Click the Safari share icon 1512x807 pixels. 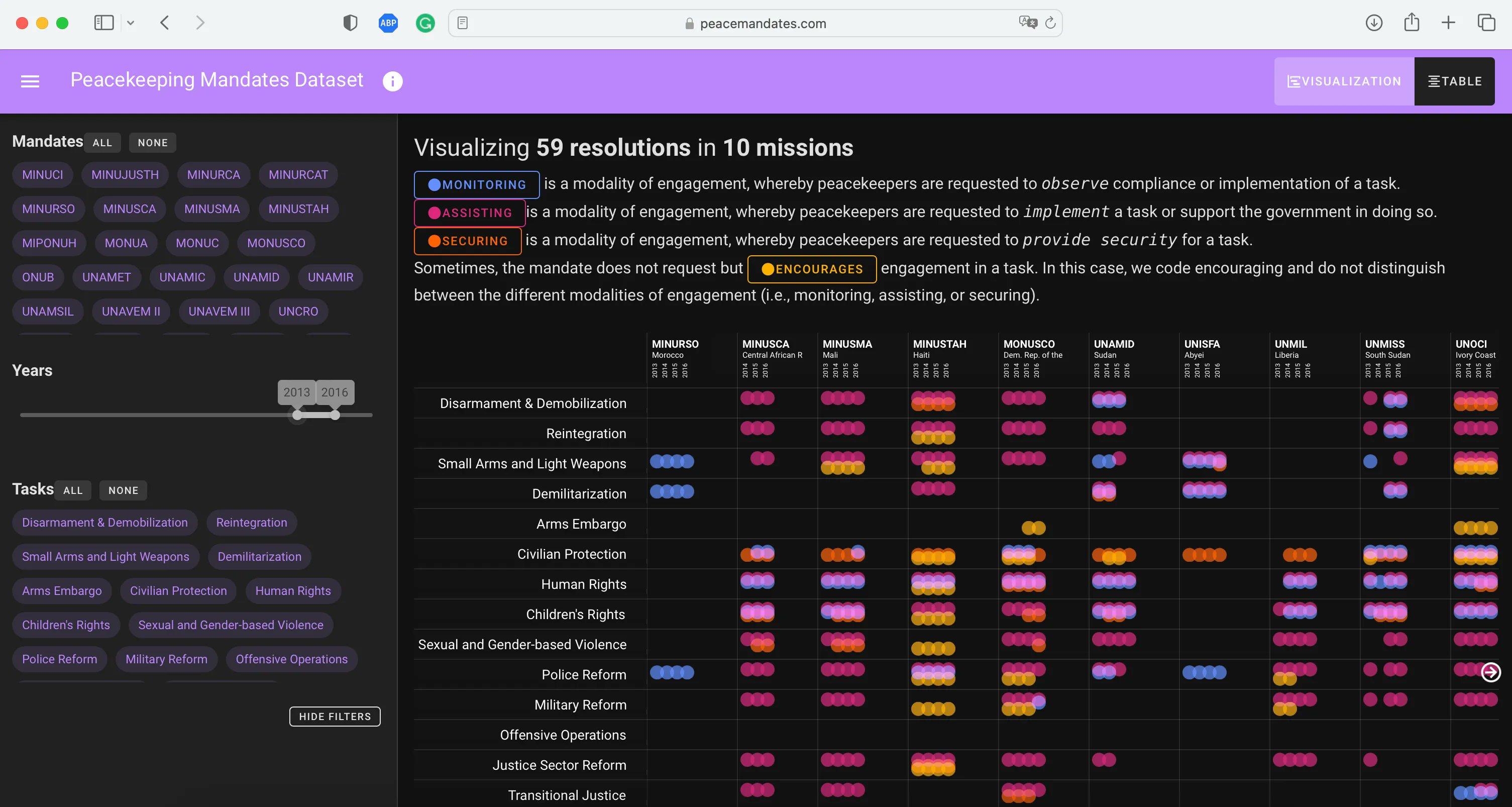coord(1411,23)
